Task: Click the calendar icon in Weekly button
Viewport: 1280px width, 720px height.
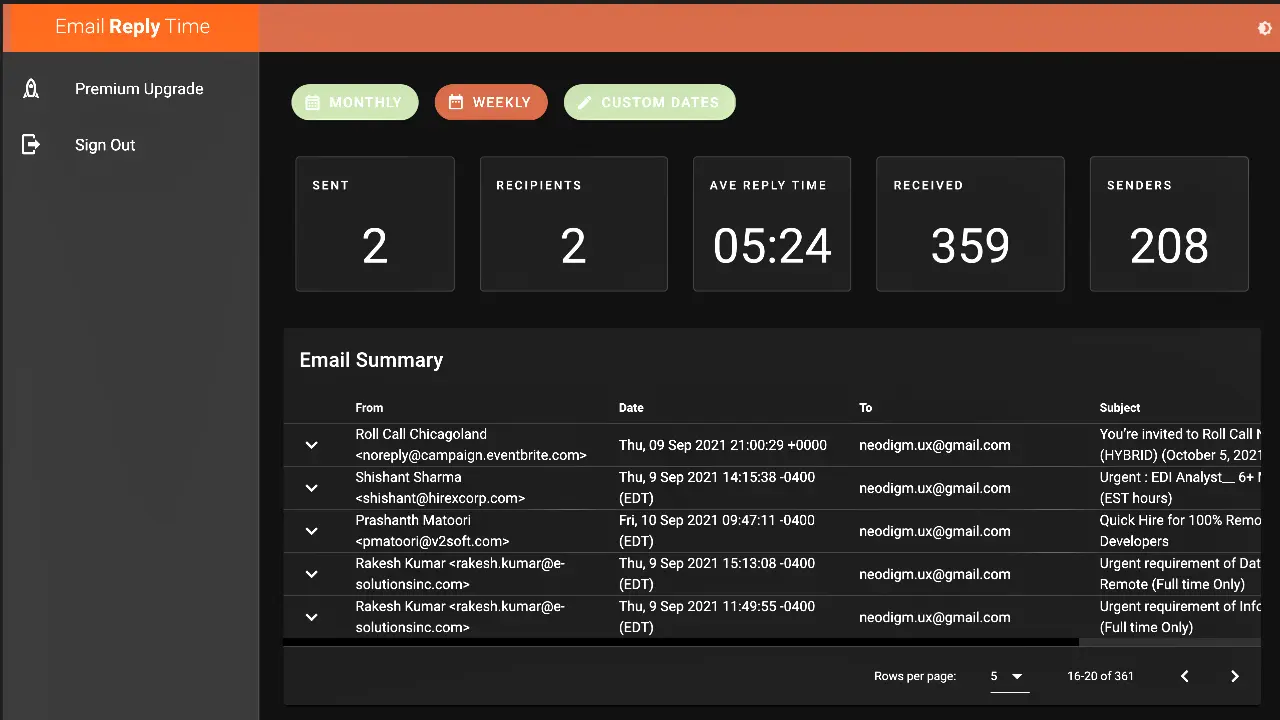Action: (456, 102)
